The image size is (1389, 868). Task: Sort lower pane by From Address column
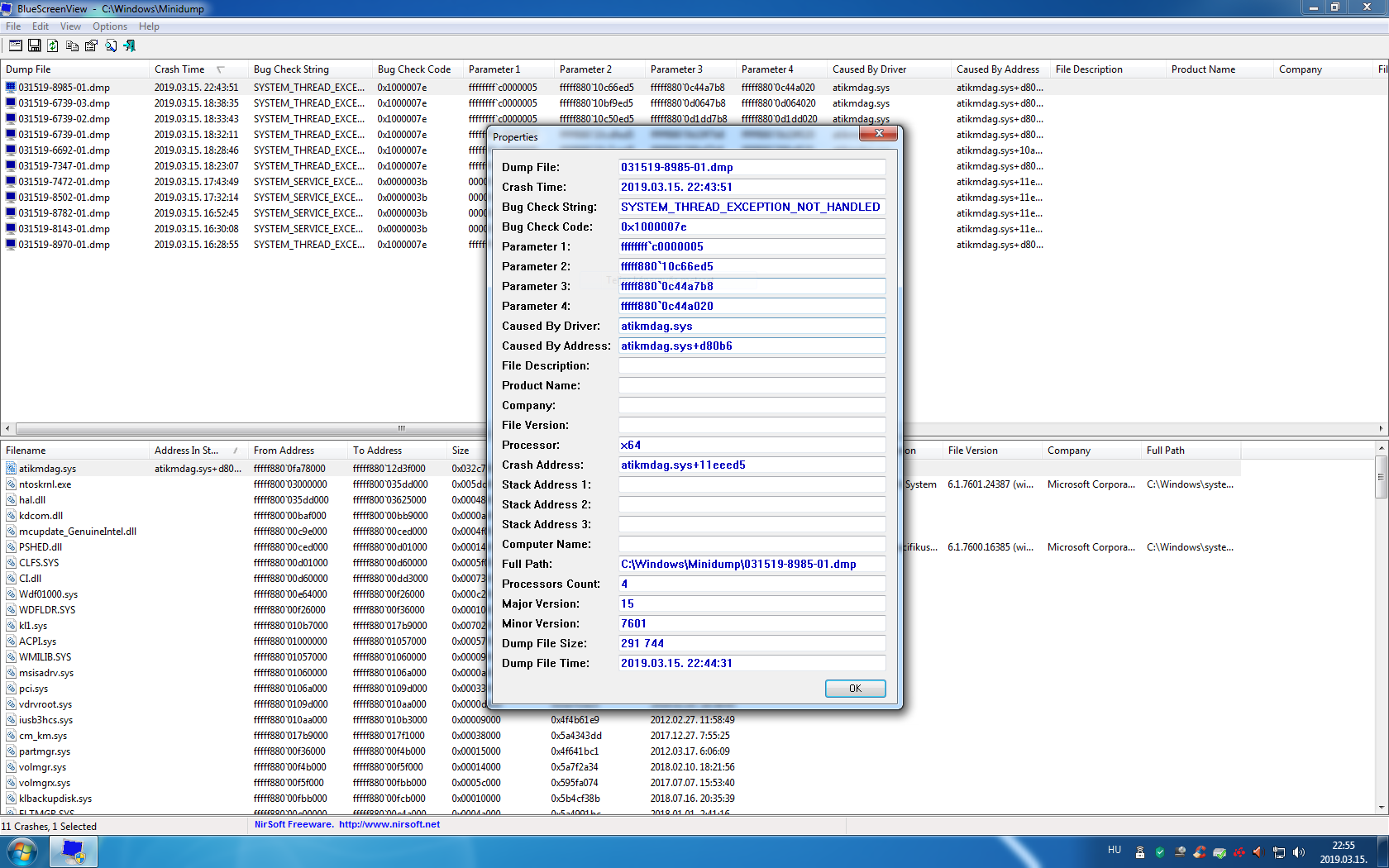click(x=298, y=451)
